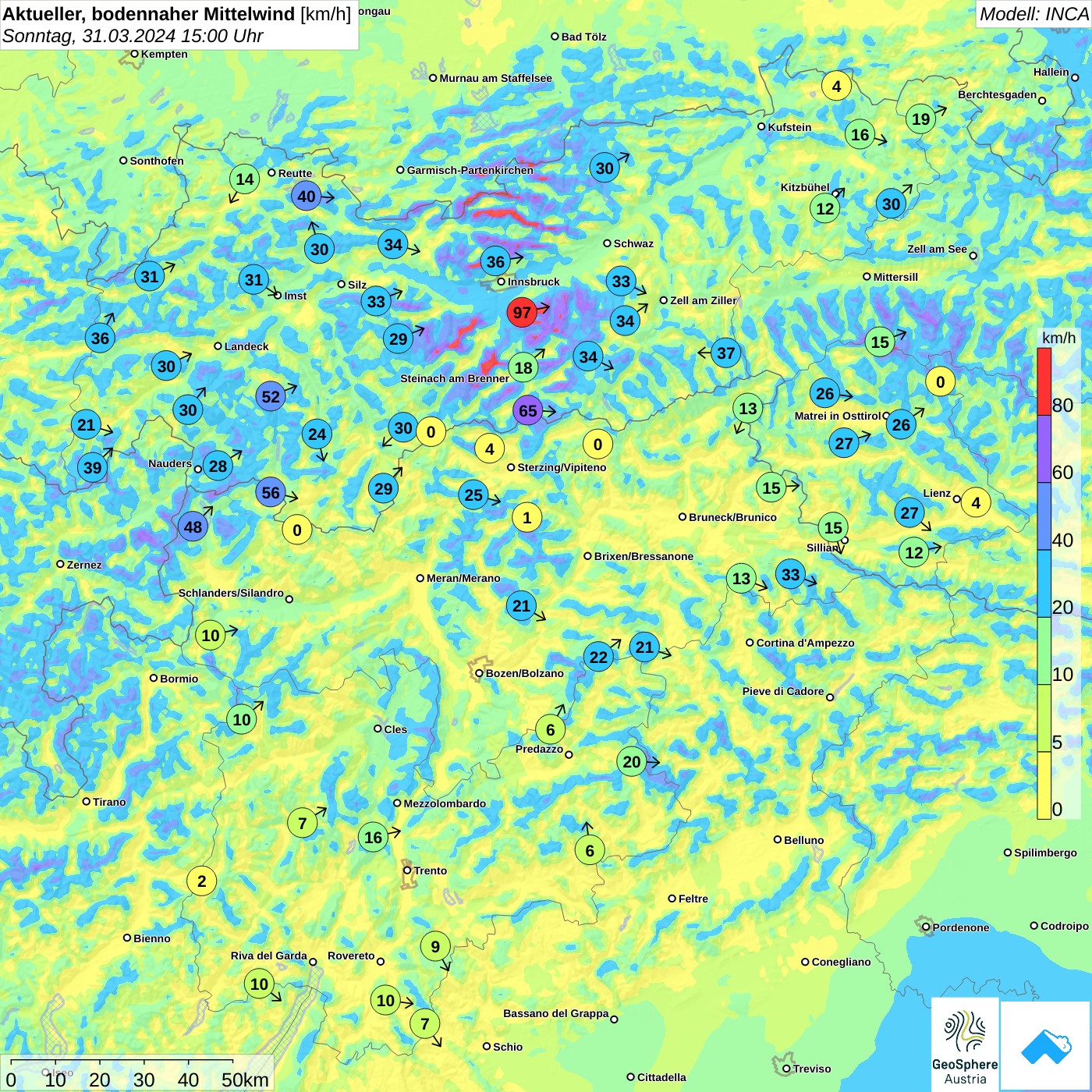The image size is (1092, 1092).
Task: Click the Zernez town label
Action: point(84,565)
